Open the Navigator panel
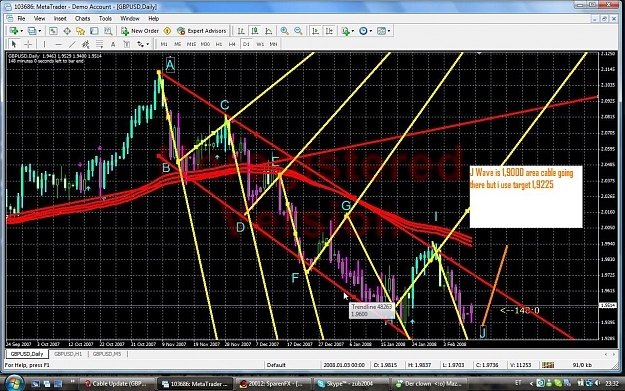 81,31
